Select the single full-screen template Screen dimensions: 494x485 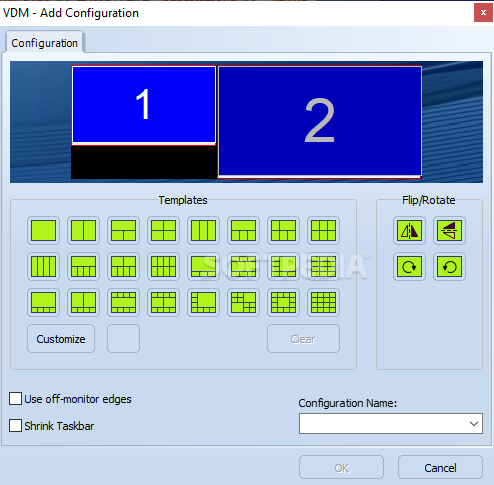click(x=43, y=230)
